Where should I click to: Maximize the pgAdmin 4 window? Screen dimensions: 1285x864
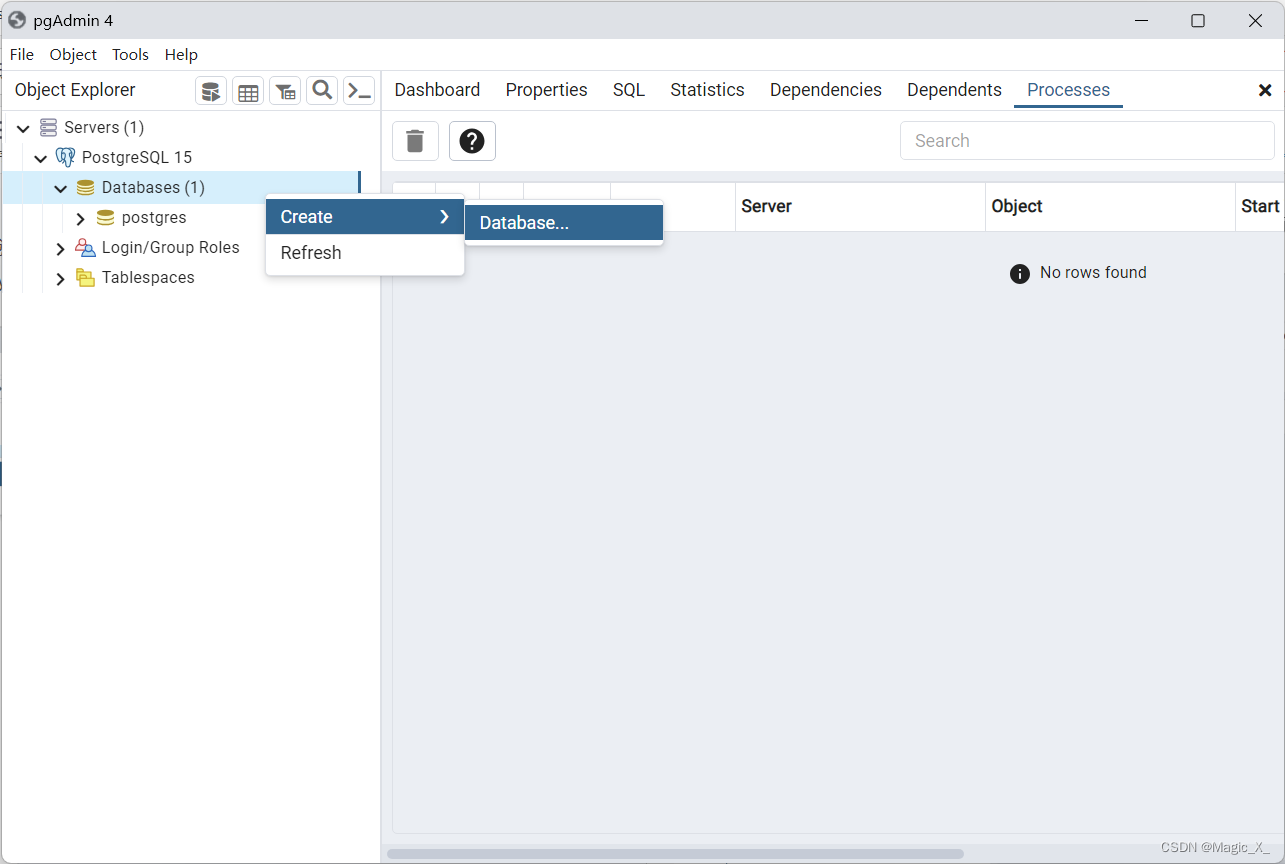pos(1198,20)
